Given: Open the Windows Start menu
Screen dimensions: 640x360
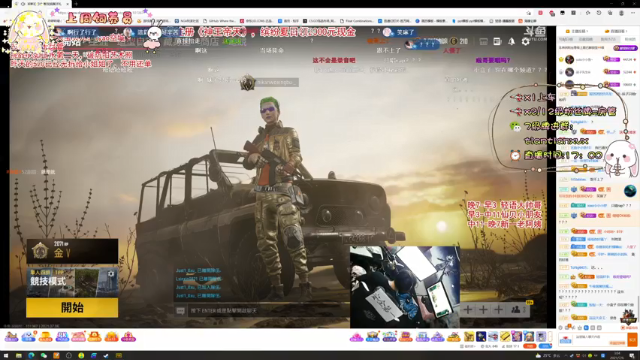Looking at the screenshot, I should (x=6, y=356).
